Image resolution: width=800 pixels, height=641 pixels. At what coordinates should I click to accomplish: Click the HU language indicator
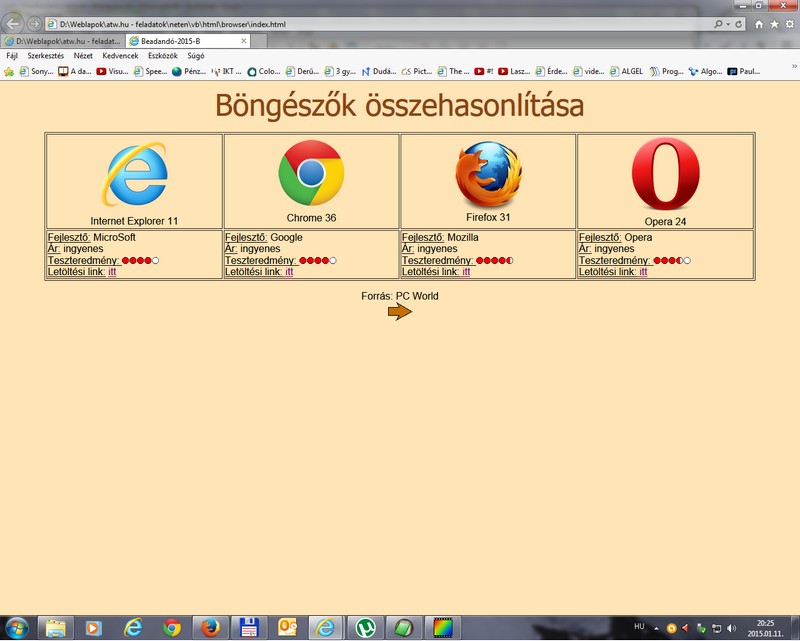click(x=639, y=626)
